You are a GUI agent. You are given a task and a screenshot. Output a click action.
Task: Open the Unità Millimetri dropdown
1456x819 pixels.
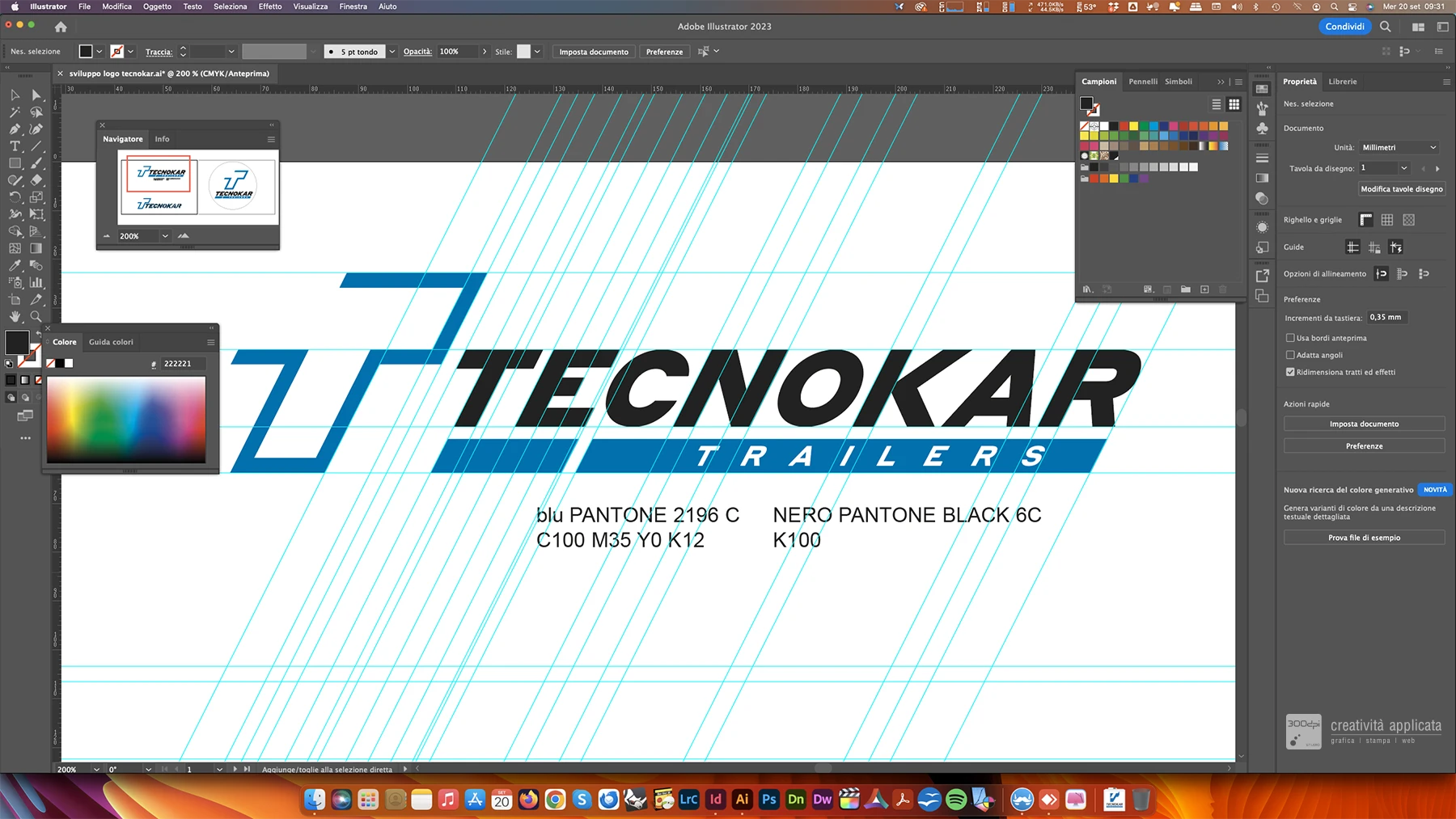click(x=1399, y=147)
